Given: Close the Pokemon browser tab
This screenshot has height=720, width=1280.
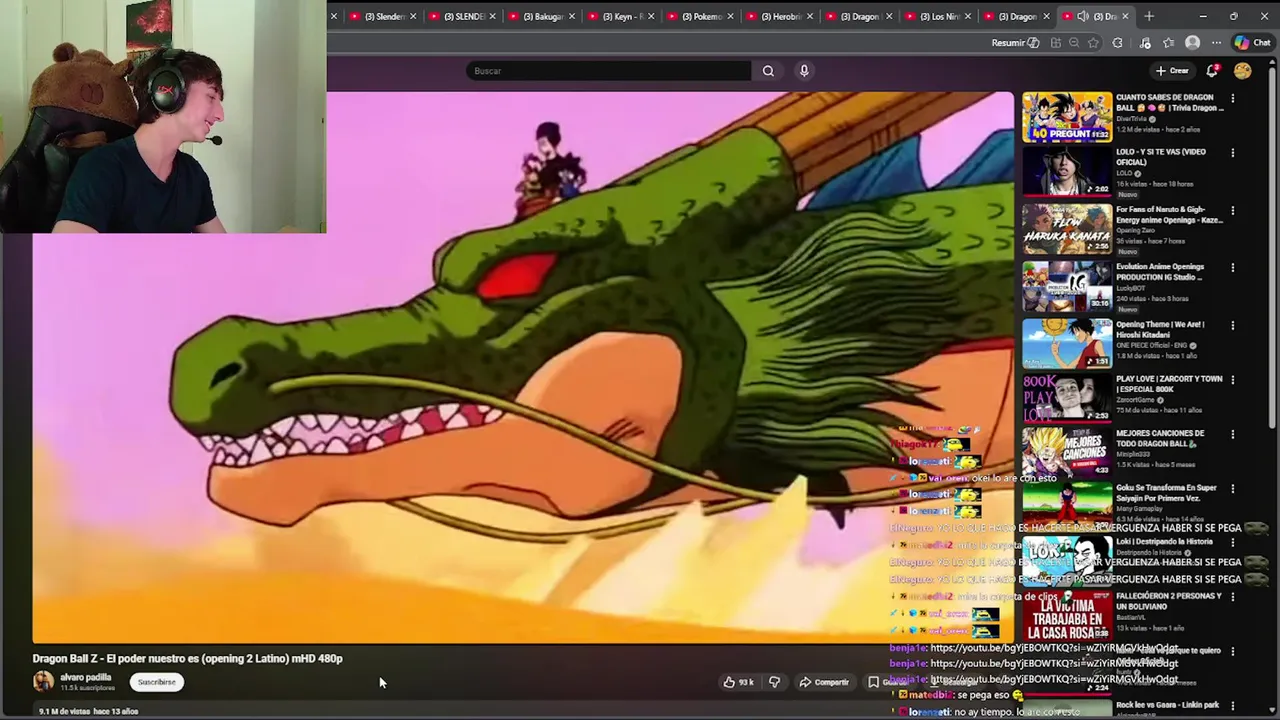Looking at the screenshot, I should (730, 16).
